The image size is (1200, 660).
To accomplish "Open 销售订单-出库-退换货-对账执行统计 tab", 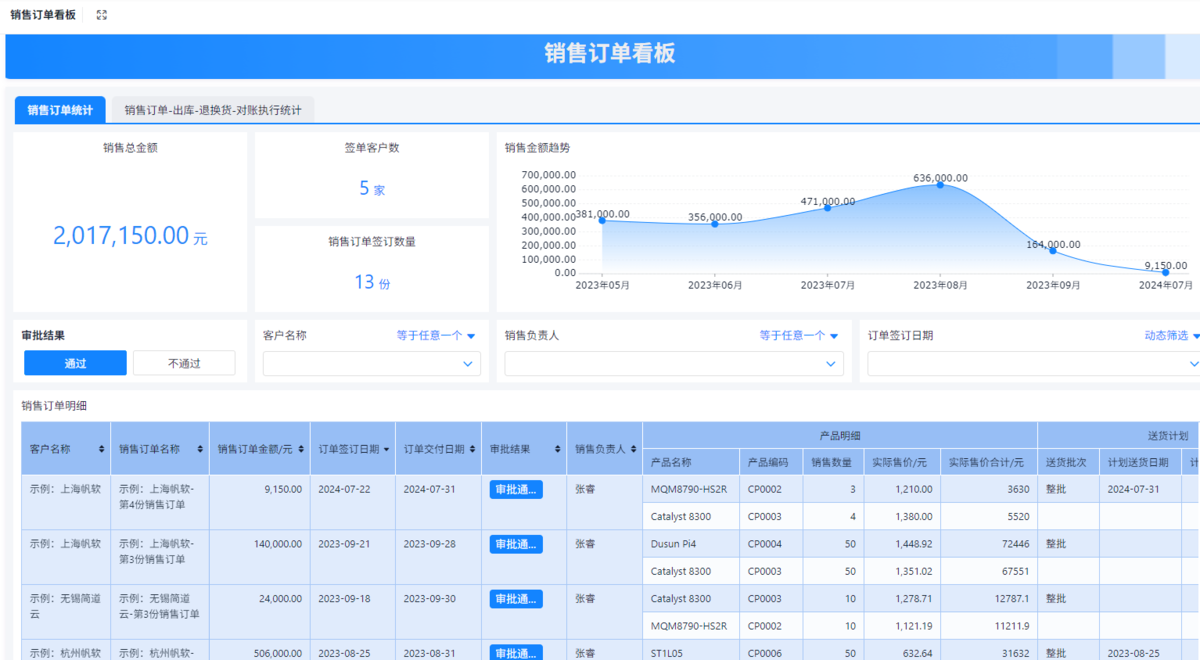I will click(212, 110).
